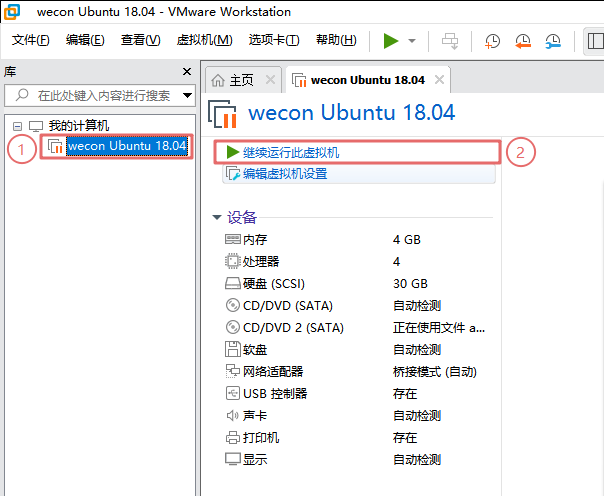
Task: Open the power options dropdown arrow
Action: [x=413, y=41]
